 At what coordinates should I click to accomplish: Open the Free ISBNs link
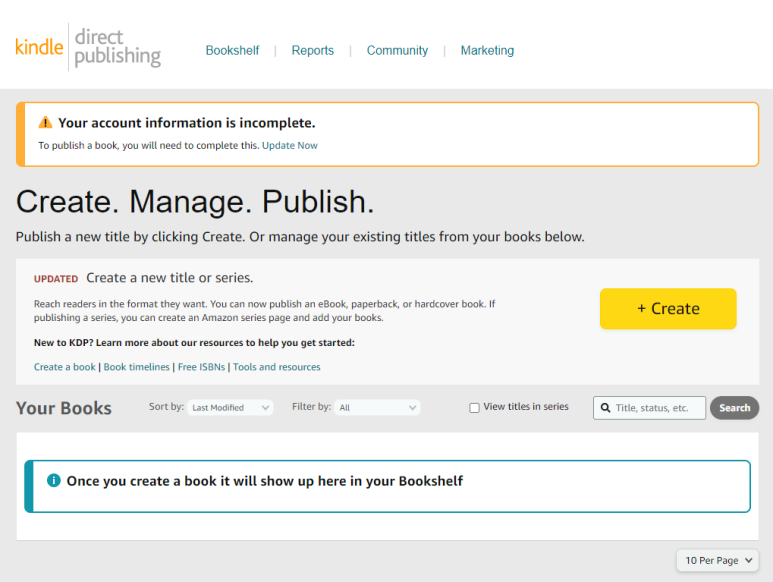[201, 367]
